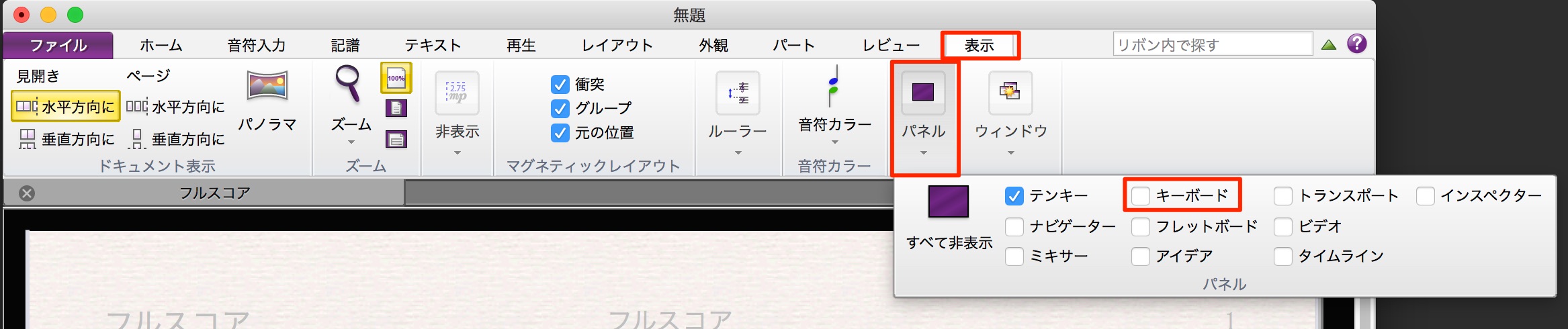
Task: Enable Fretboard (フレットボード) panel
Action: pyautogui.click(x=1141, y=226)
